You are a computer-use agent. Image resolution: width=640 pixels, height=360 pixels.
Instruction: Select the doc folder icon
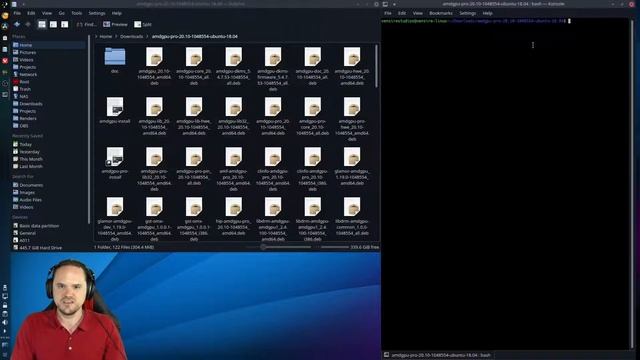(115, 57)
